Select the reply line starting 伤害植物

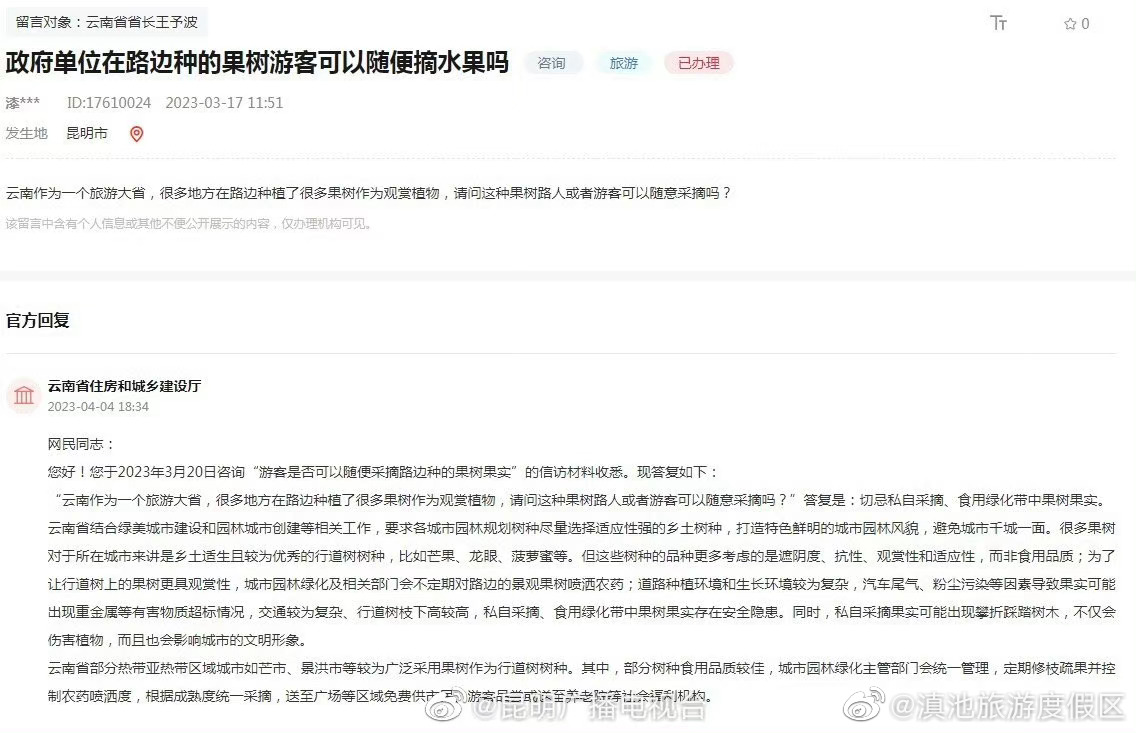180,640
